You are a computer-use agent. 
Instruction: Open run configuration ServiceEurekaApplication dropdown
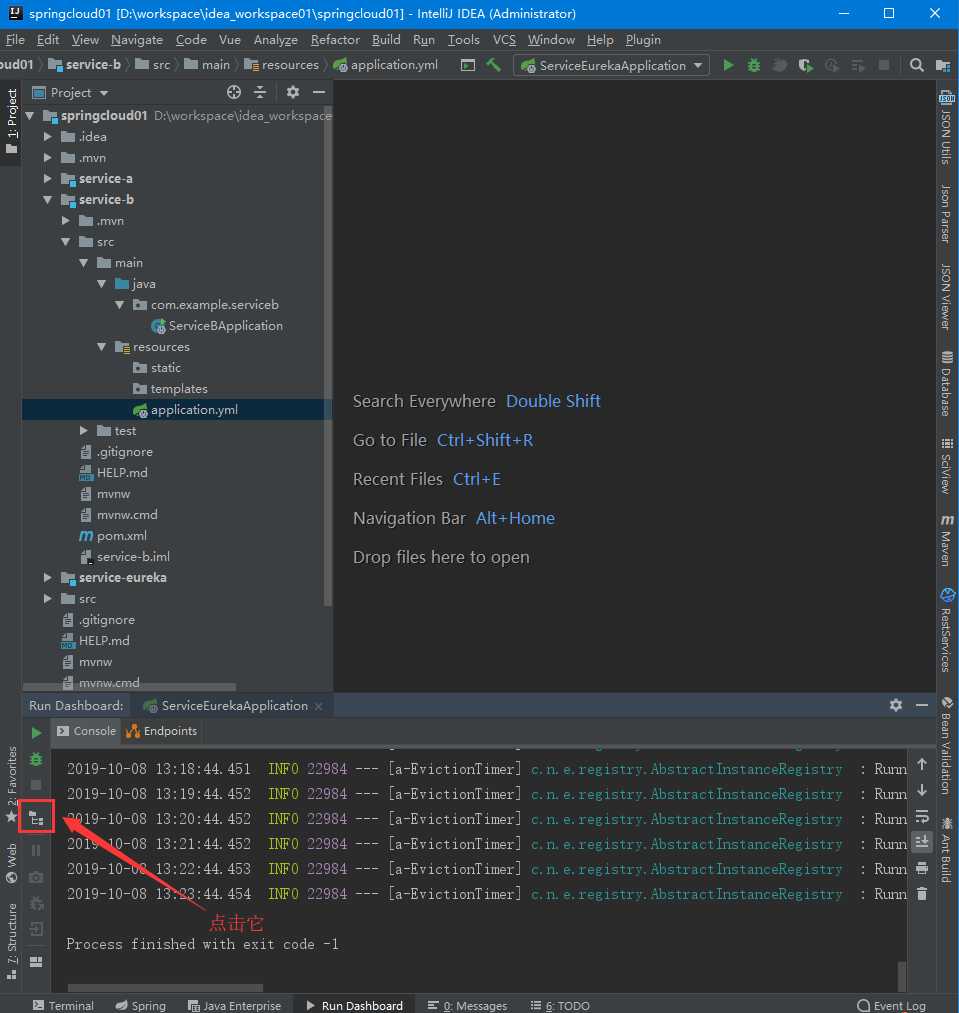tap(611, 65)
